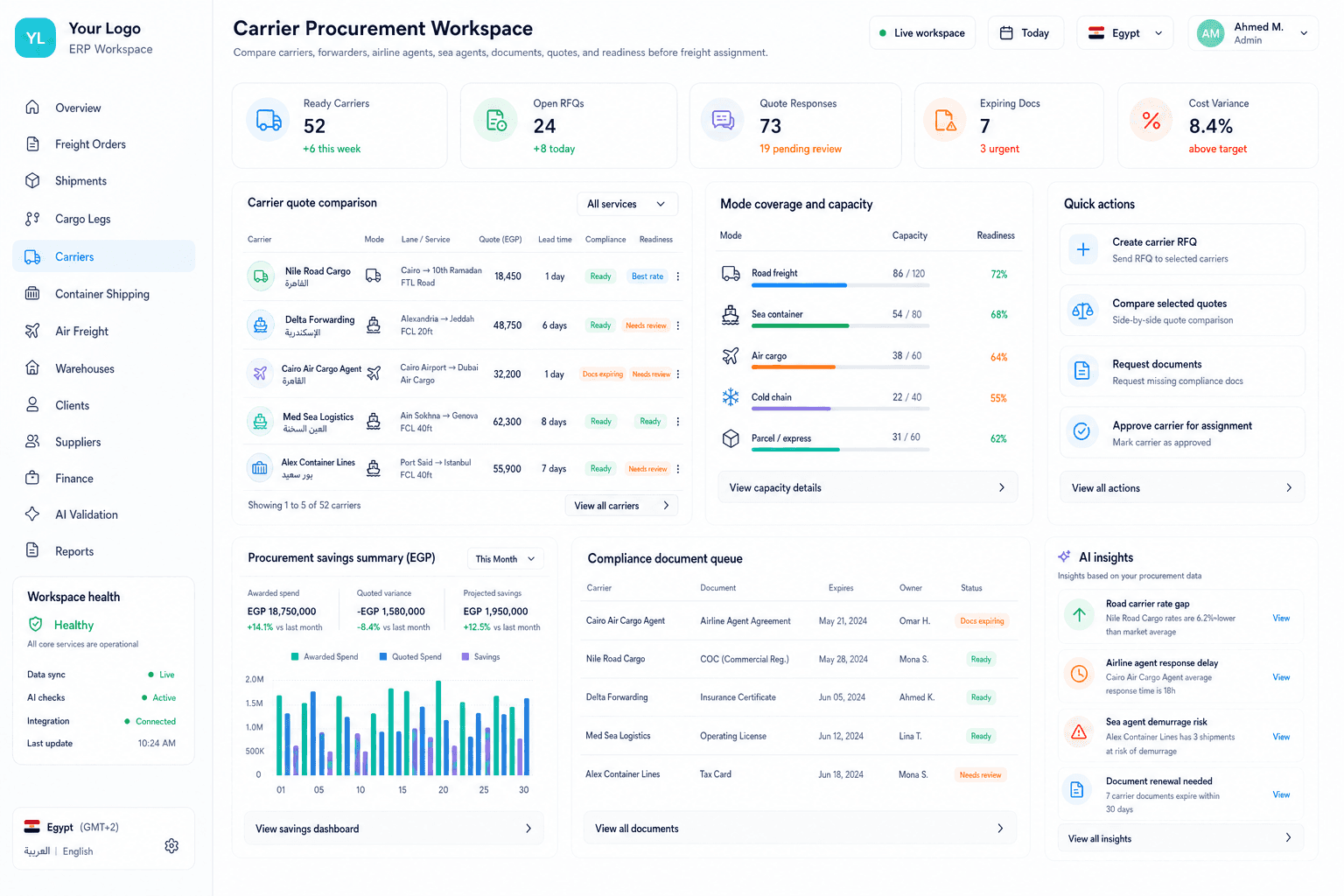Image resolution: width=1344 pixels, height=896 pixels.
Task: Click the Road freight capacity bar
Action: [x=840, y=285]
